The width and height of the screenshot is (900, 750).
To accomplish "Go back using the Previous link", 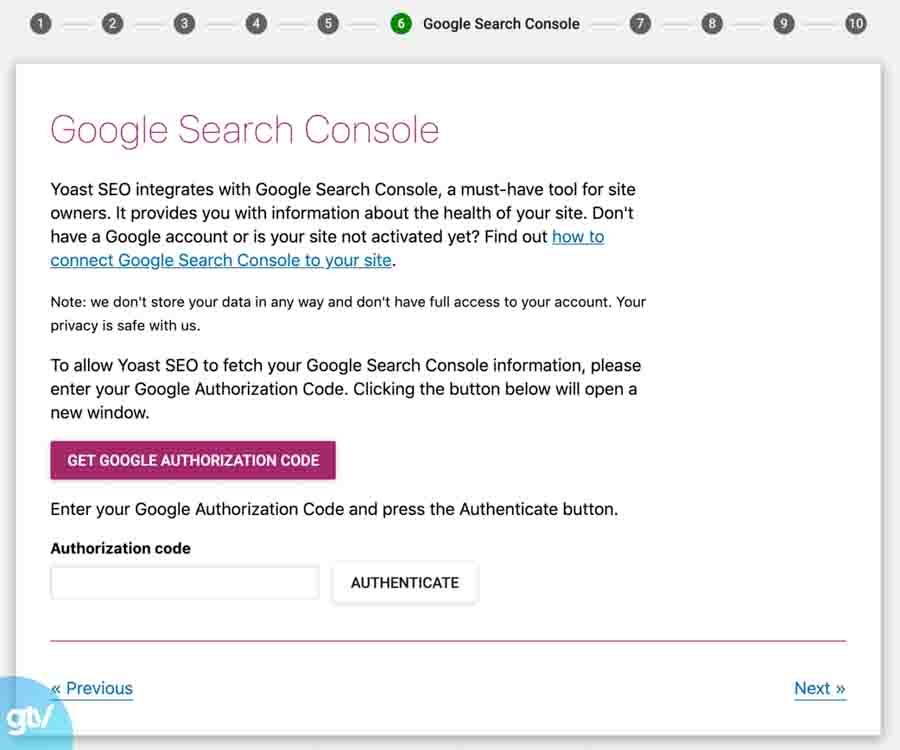I will pos(91,688).
